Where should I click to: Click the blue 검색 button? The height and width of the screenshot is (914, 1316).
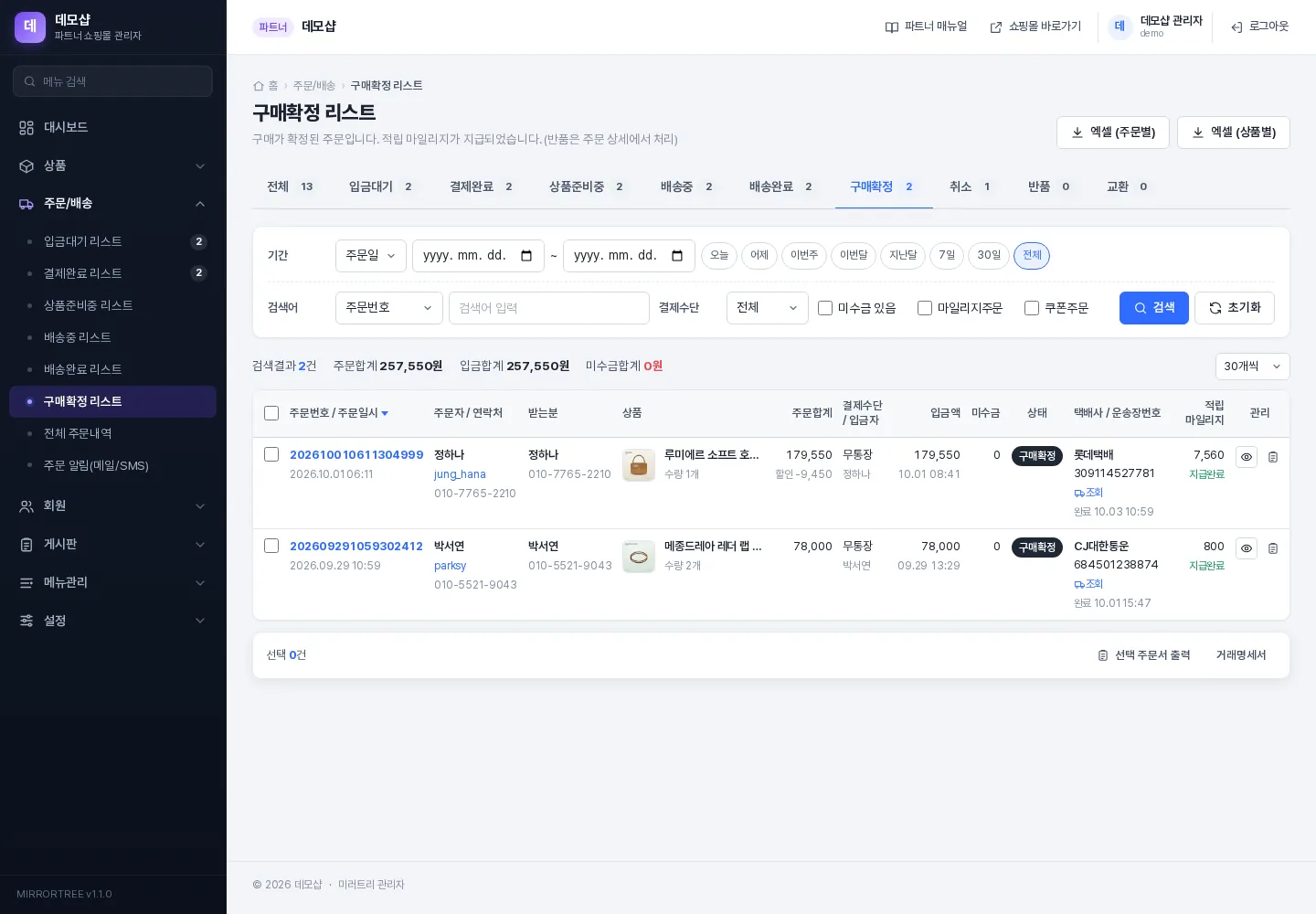(1154, 308)
